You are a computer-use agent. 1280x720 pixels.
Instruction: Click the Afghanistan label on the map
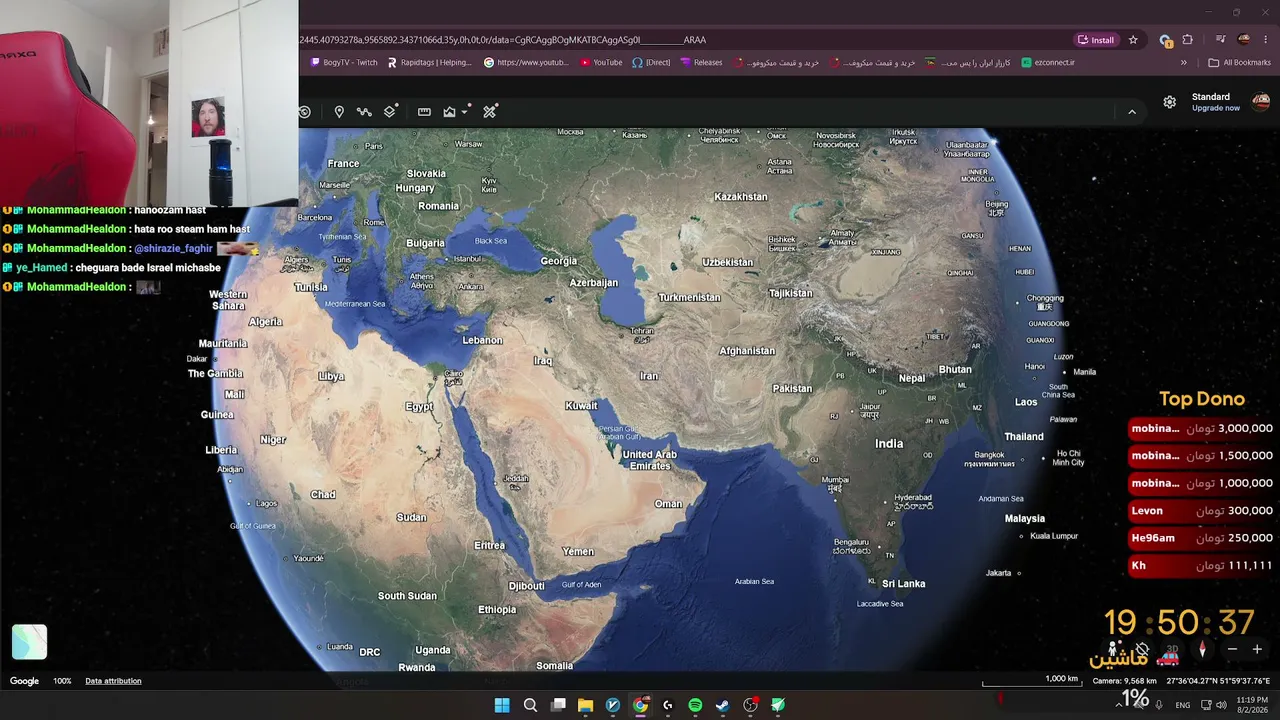click(x=747, y=351)
